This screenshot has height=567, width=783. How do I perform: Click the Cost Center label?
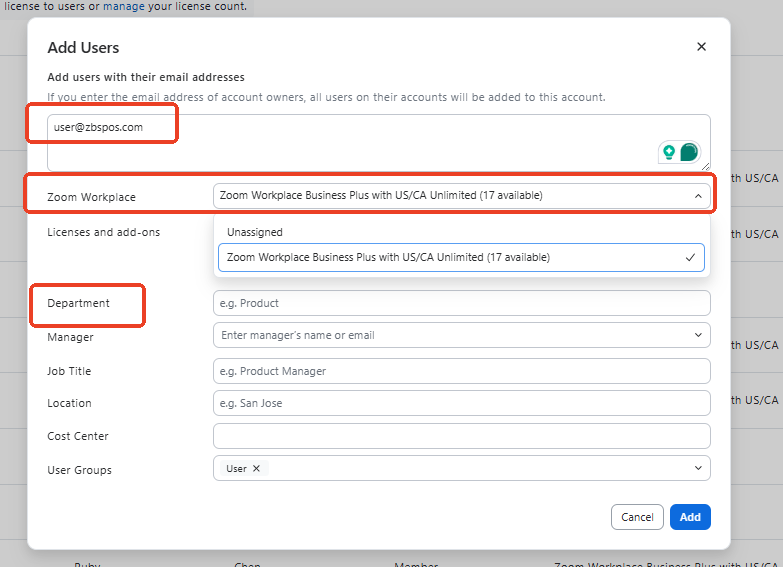point(78,436)
